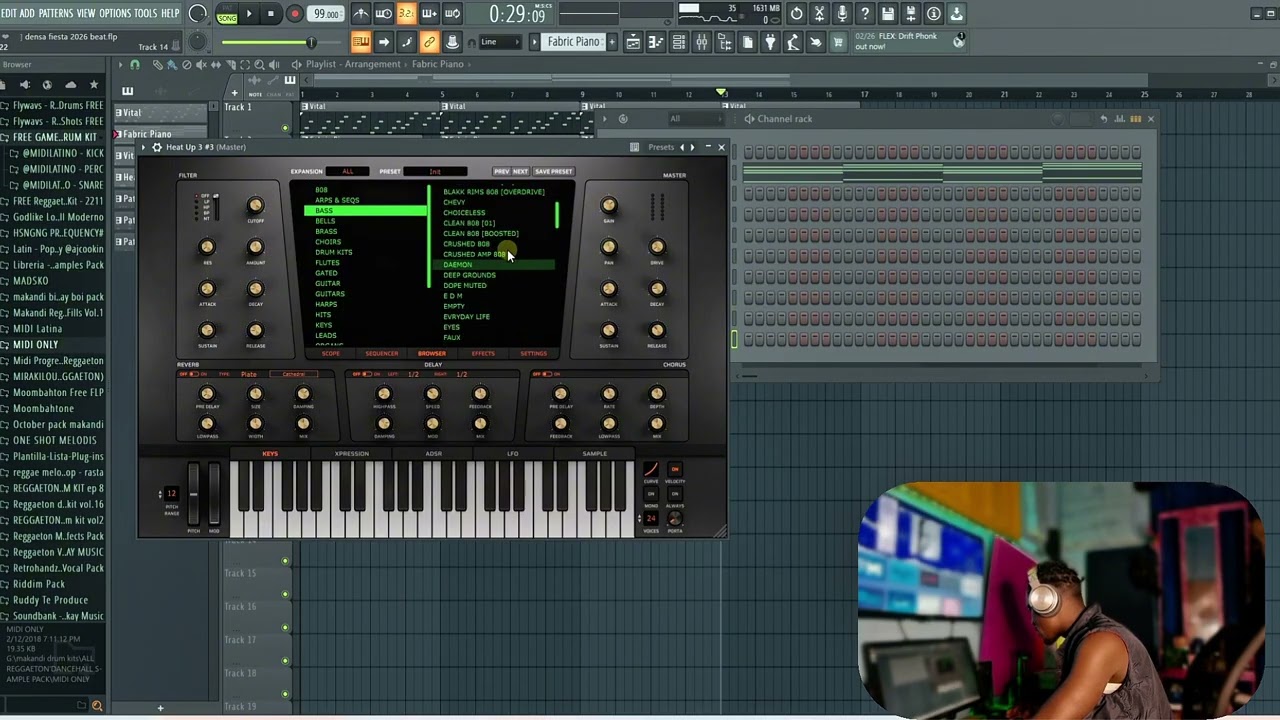Image resolution: width=1280 pixels, height=720 pixels.
Task: Toggle the stamp tool icon
Action: point(452,42)
